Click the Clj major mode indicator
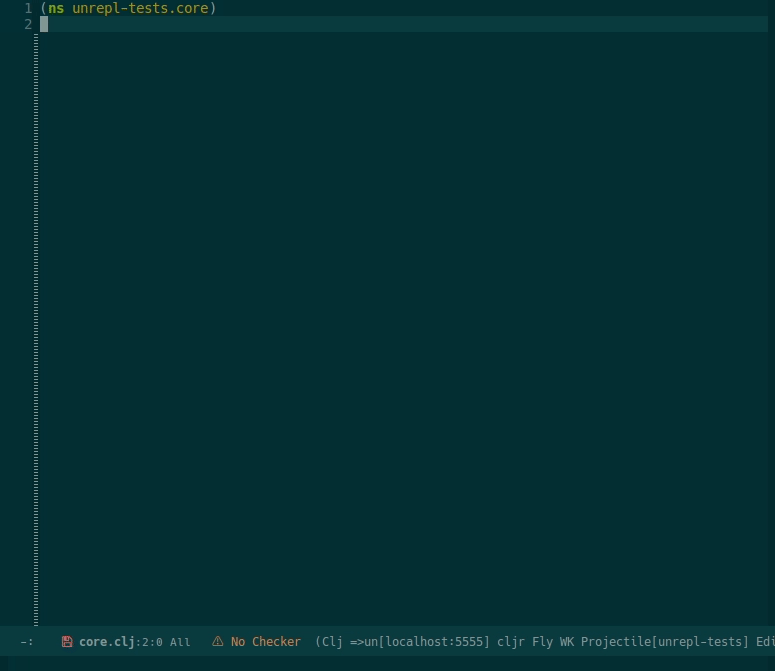775x671 pixels. point(332,642)
